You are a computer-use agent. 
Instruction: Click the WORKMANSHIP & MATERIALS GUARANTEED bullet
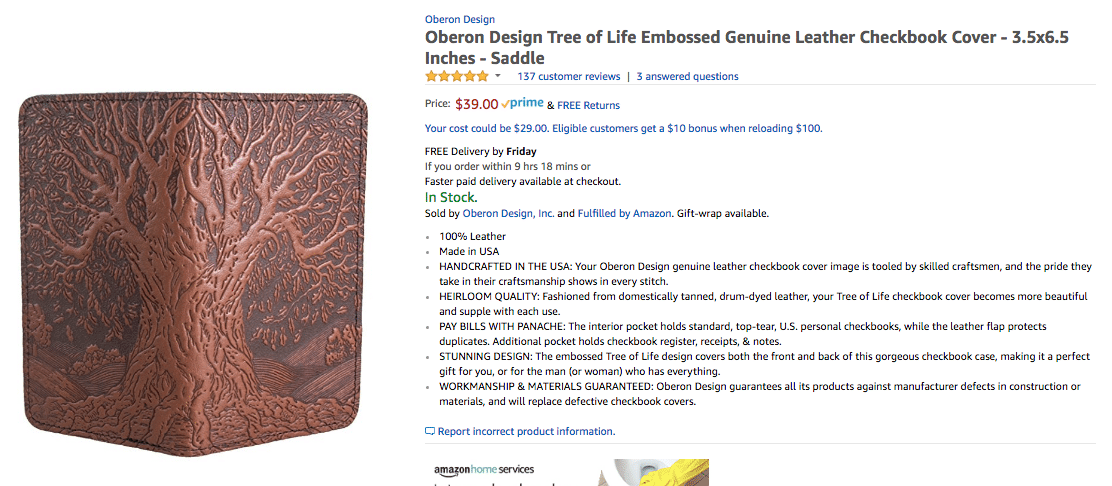760,394
